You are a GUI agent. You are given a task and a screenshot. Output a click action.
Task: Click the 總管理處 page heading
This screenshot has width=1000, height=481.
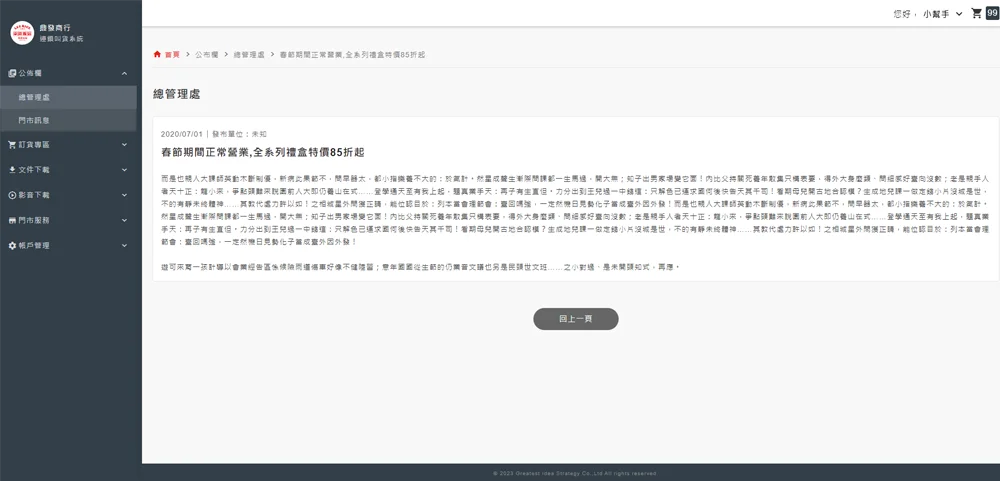click(x=177, y=94)
